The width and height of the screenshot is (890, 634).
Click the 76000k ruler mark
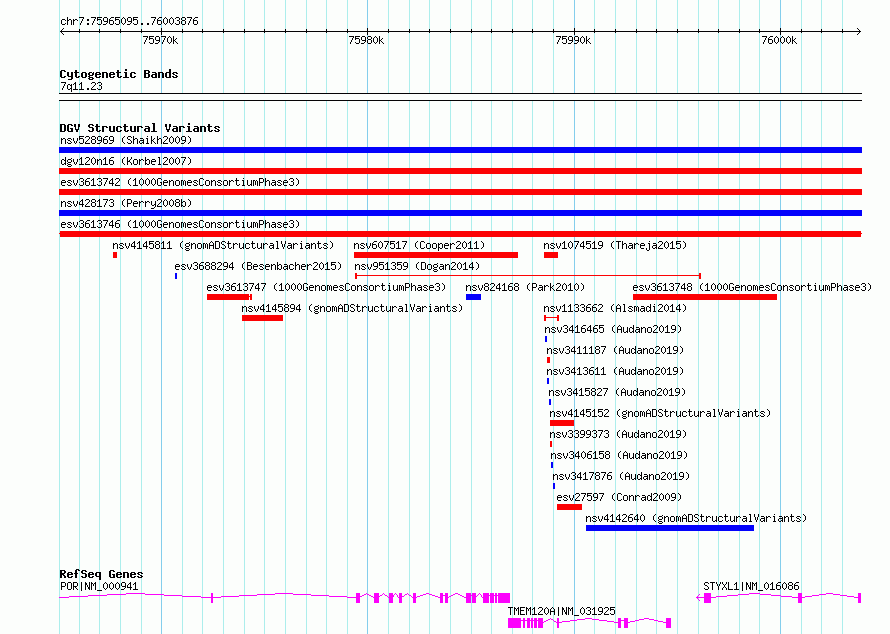point(779,40)
